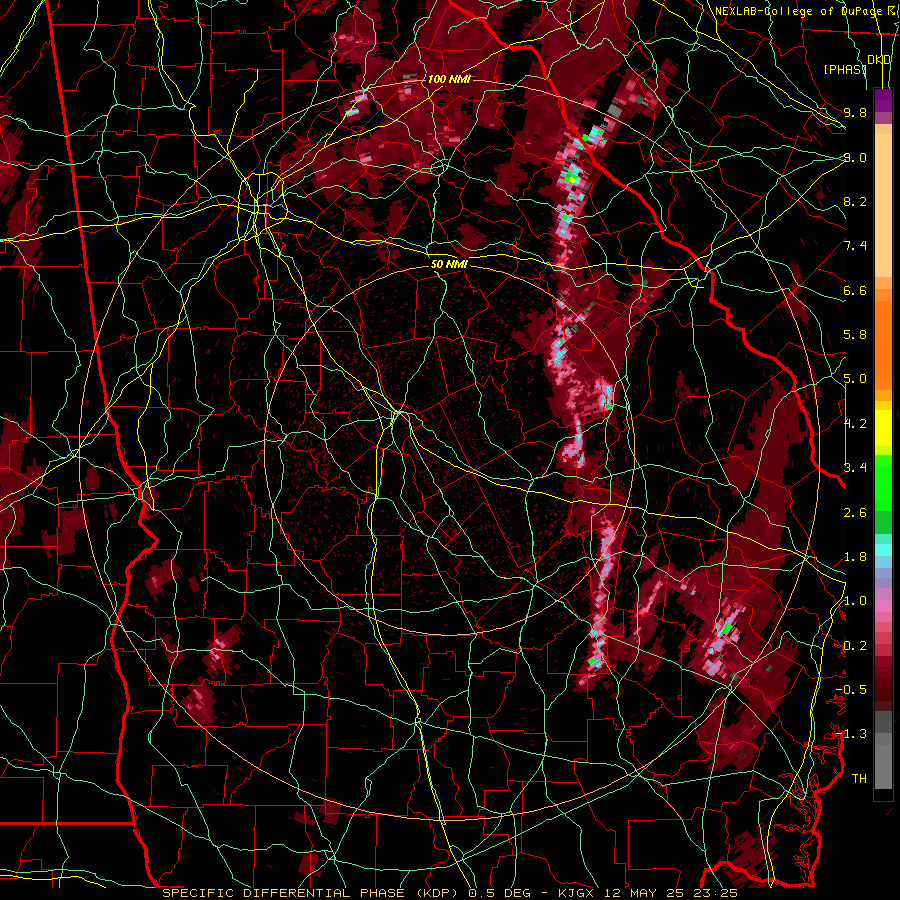
Task: Click the 5.8 value on color scale
Action: click(855, 335)
